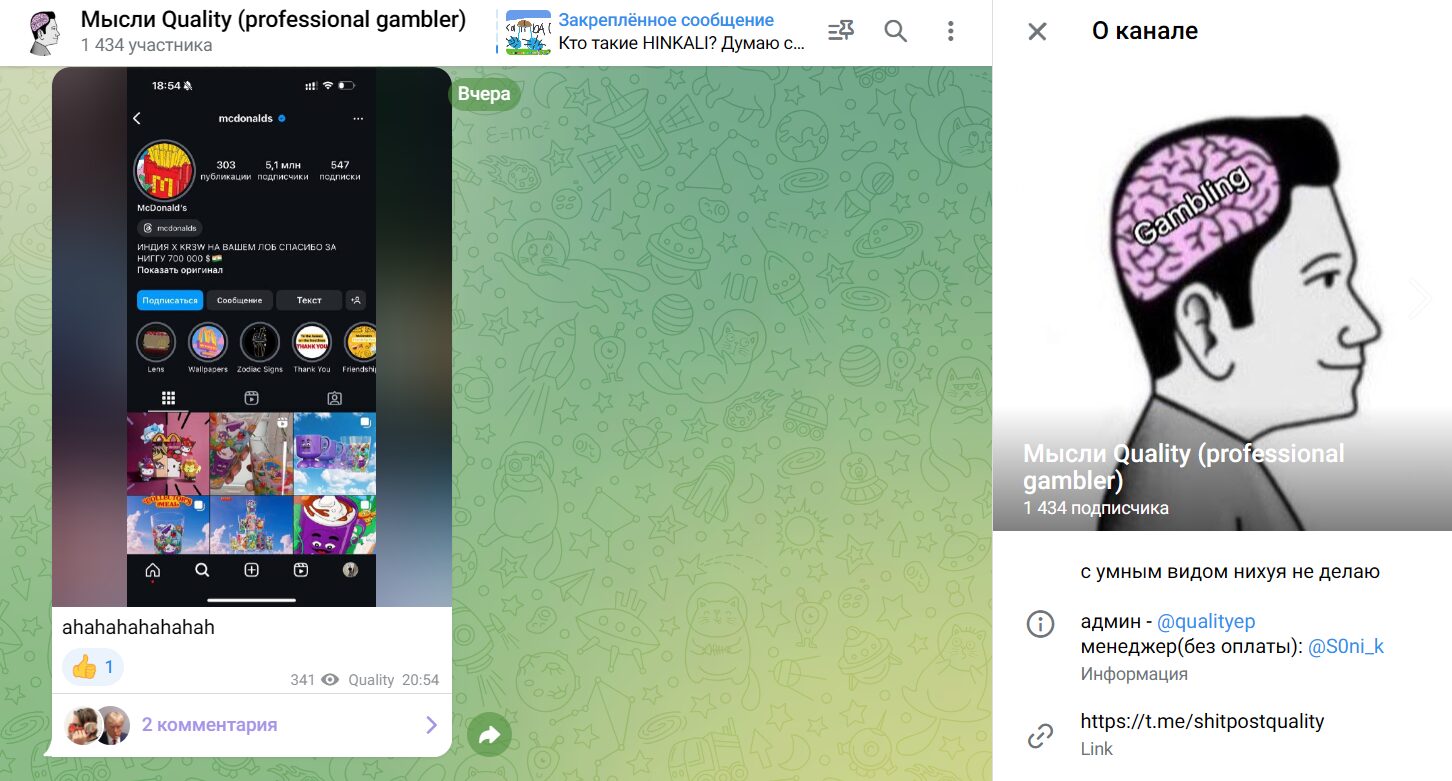Click the Вчера date badge

click(x=484, y=94)
